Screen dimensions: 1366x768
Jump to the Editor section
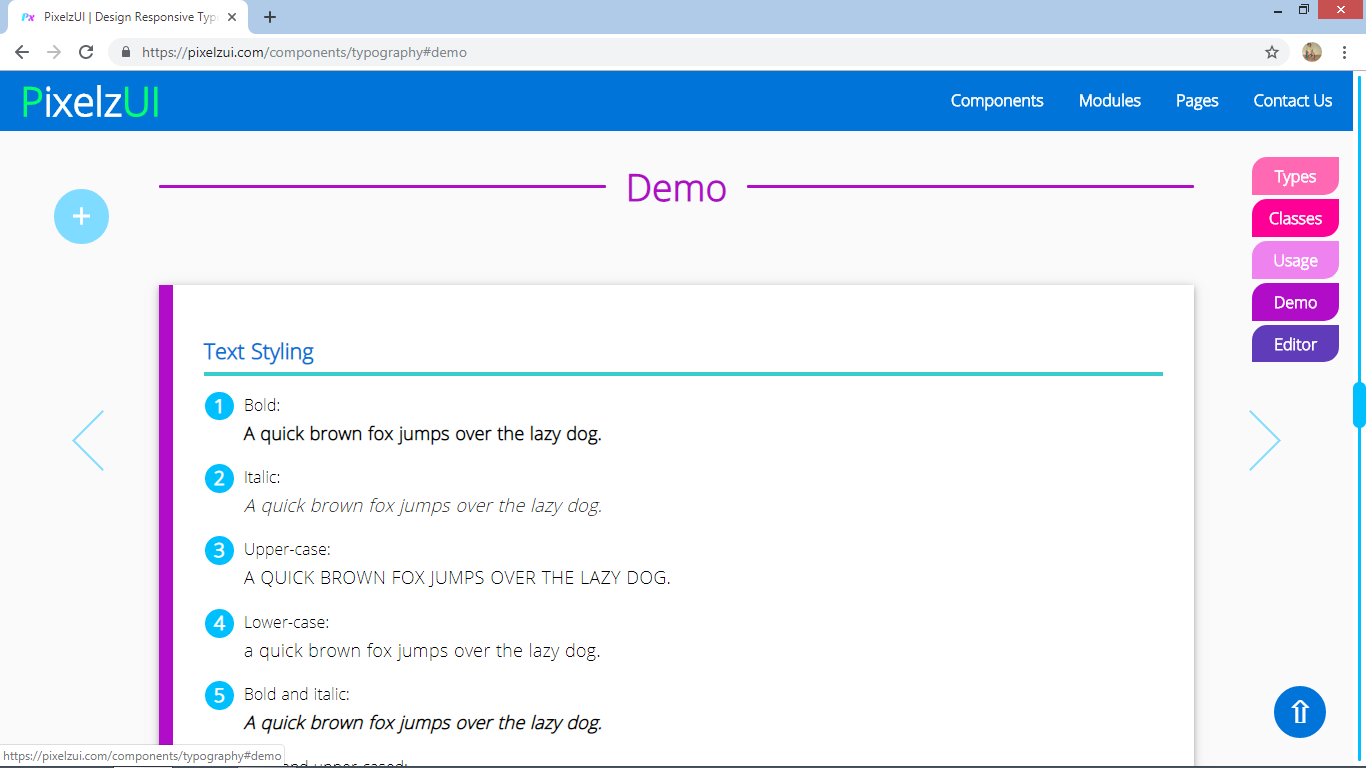pyautogui.click(x=1295, y=344)
